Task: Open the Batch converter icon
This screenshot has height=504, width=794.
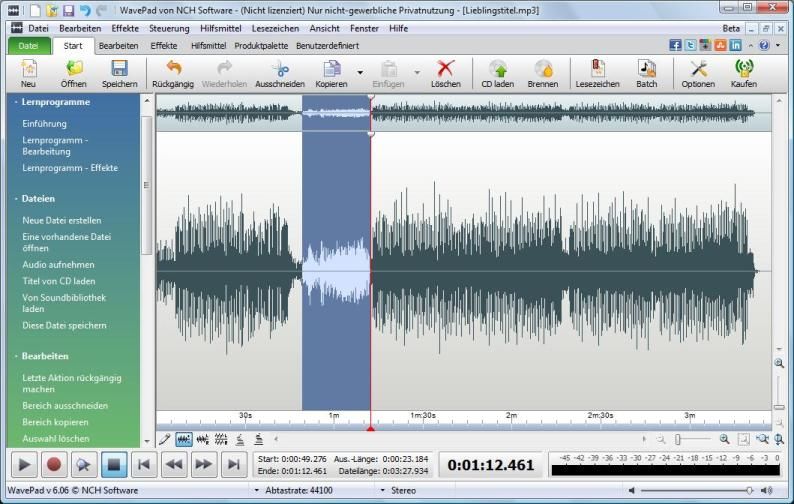Action: point(647,68)
